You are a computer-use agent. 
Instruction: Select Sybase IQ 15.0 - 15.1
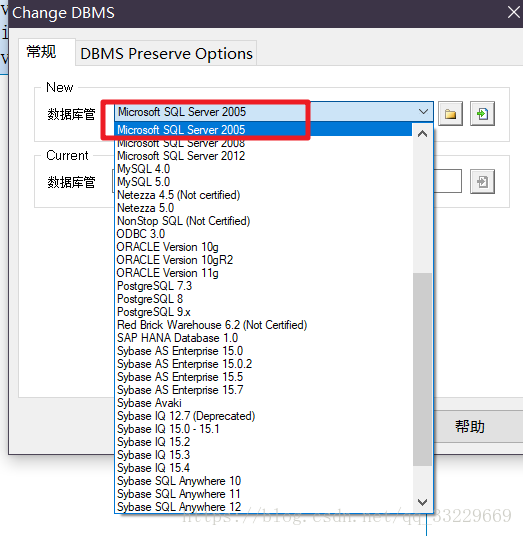click(263, 429)
